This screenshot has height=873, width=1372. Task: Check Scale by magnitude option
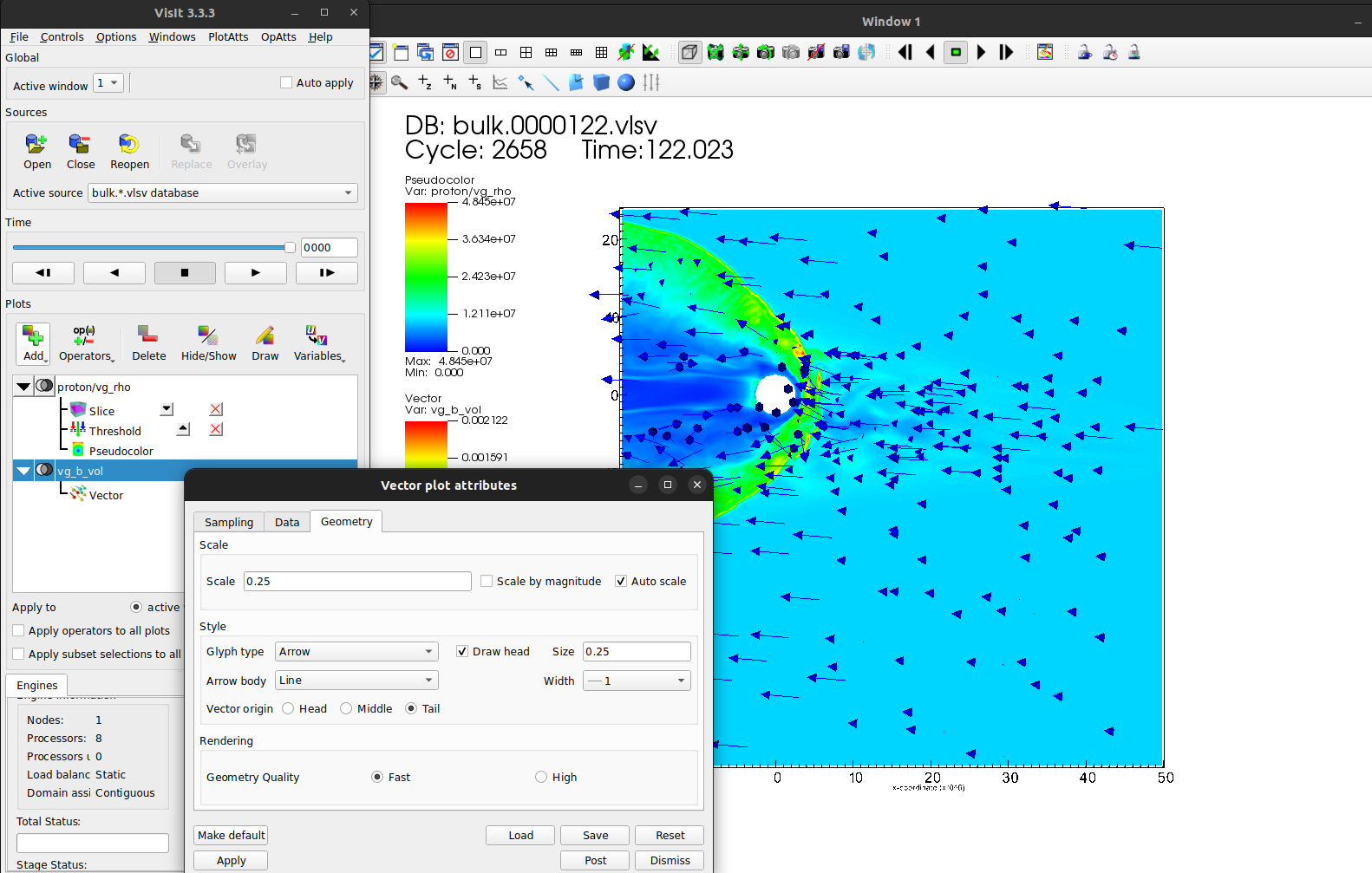pos(487,582)
